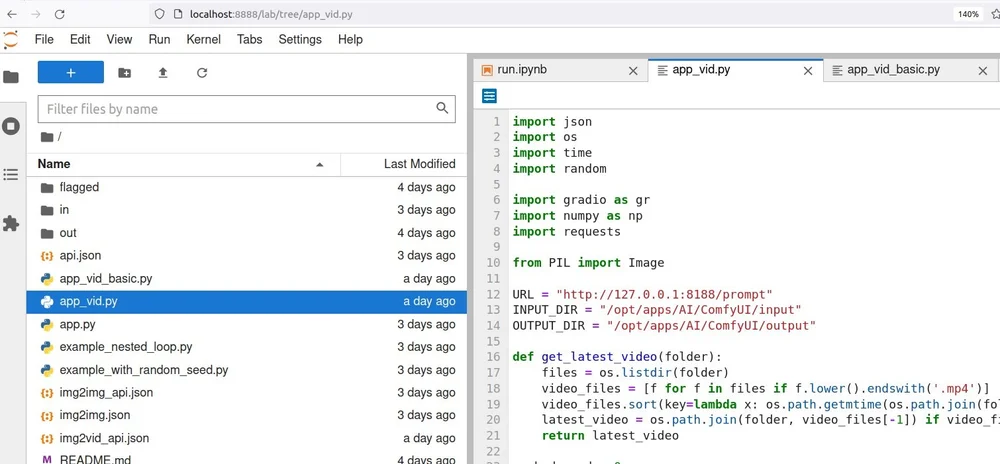The height and width of the screenshot is (464, 1000).
Task: Open the Kernel menu
Action: click(203, 40)
